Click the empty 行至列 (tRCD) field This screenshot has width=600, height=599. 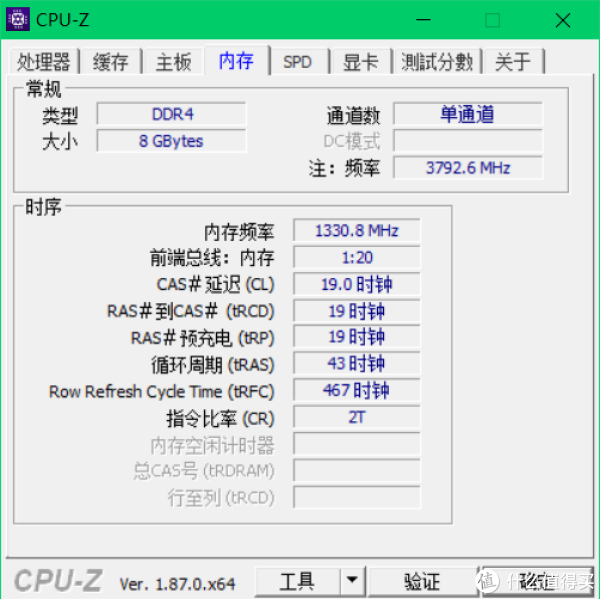point(357,497)
